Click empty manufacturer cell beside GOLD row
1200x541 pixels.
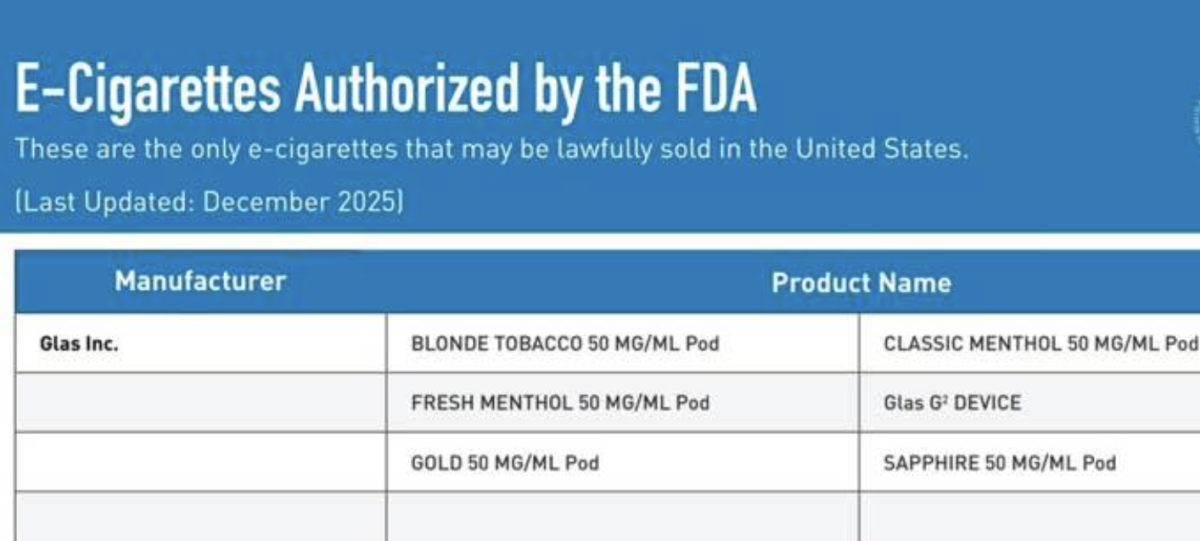click(x=200, y=462)
